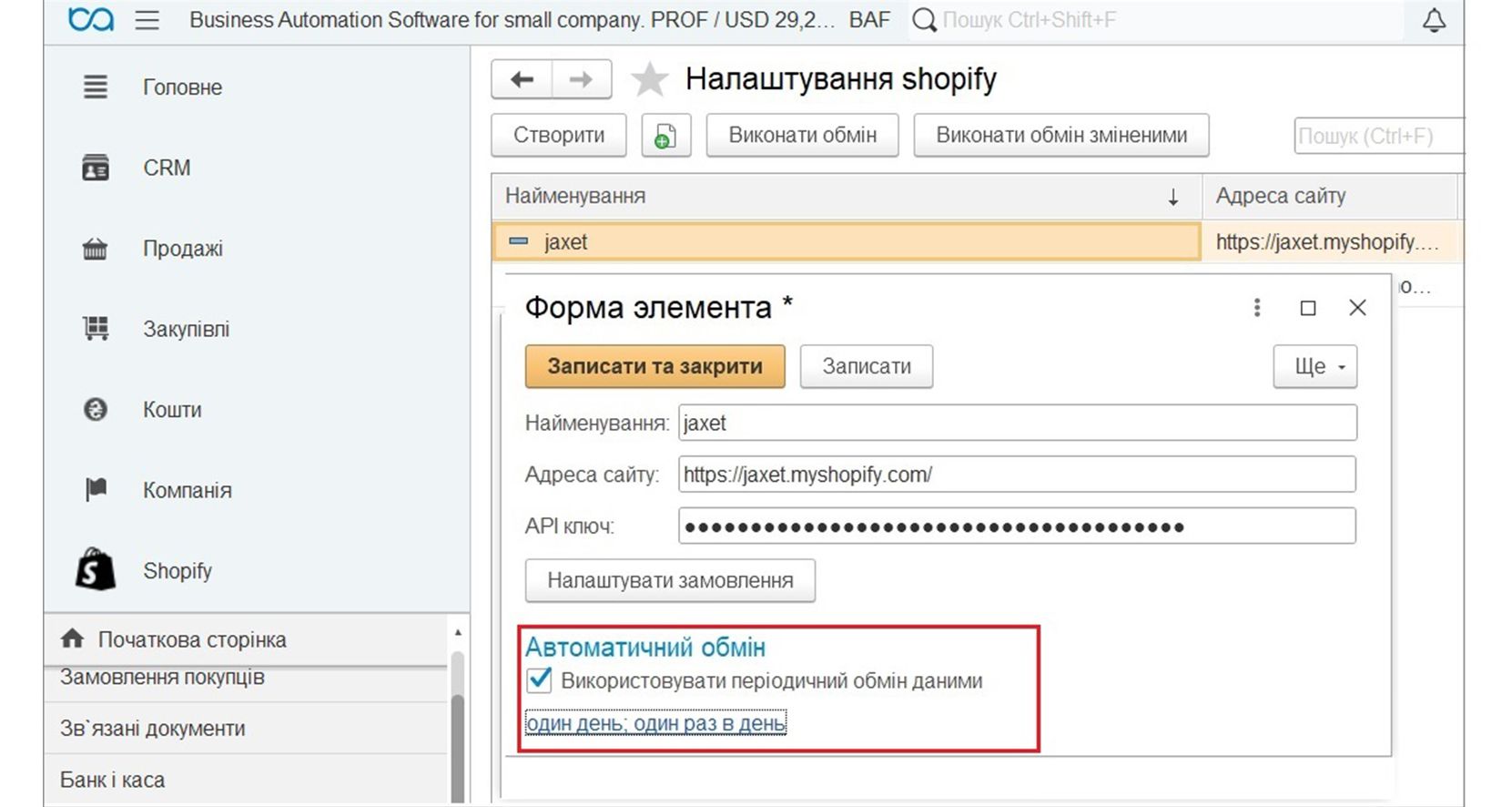Open the form's three-dot options menu
The width and height of the screenshot is (1512, 807).
tap(1257, 308)
